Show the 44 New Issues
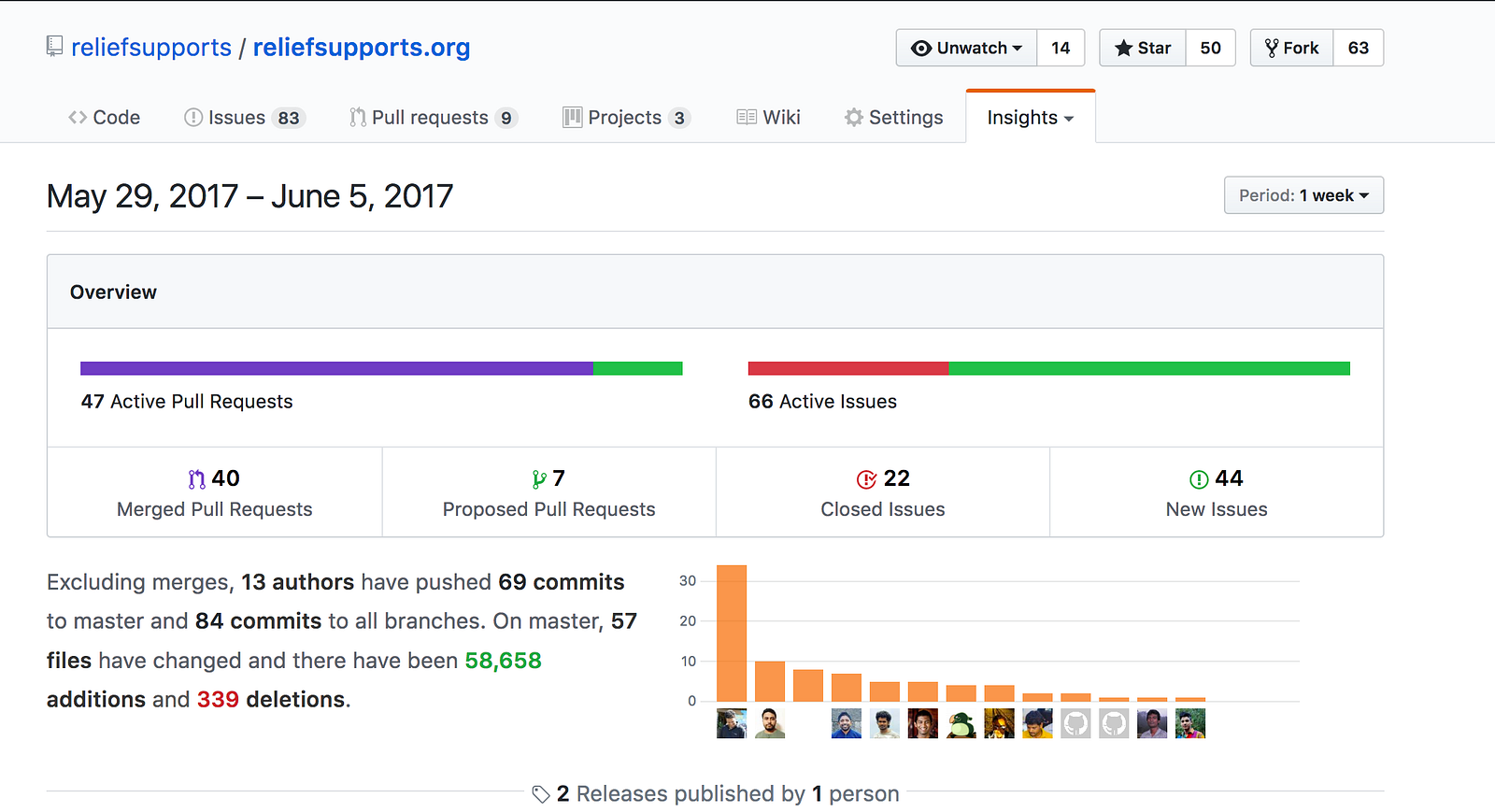The width and height of the screenshot is (1495, 812). (x=1217, y=492)
